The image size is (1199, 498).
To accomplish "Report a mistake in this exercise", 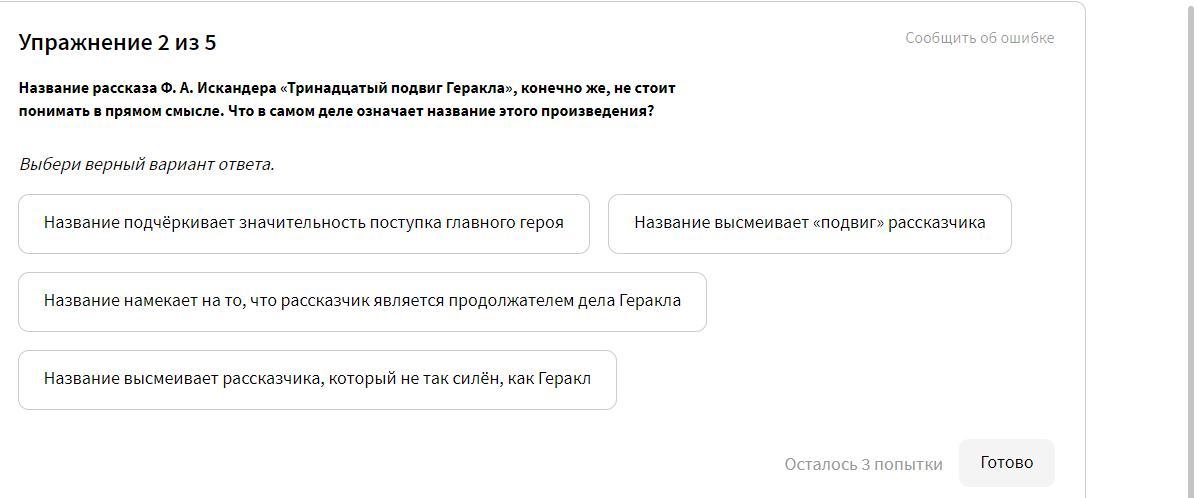I will click(980, 38).
